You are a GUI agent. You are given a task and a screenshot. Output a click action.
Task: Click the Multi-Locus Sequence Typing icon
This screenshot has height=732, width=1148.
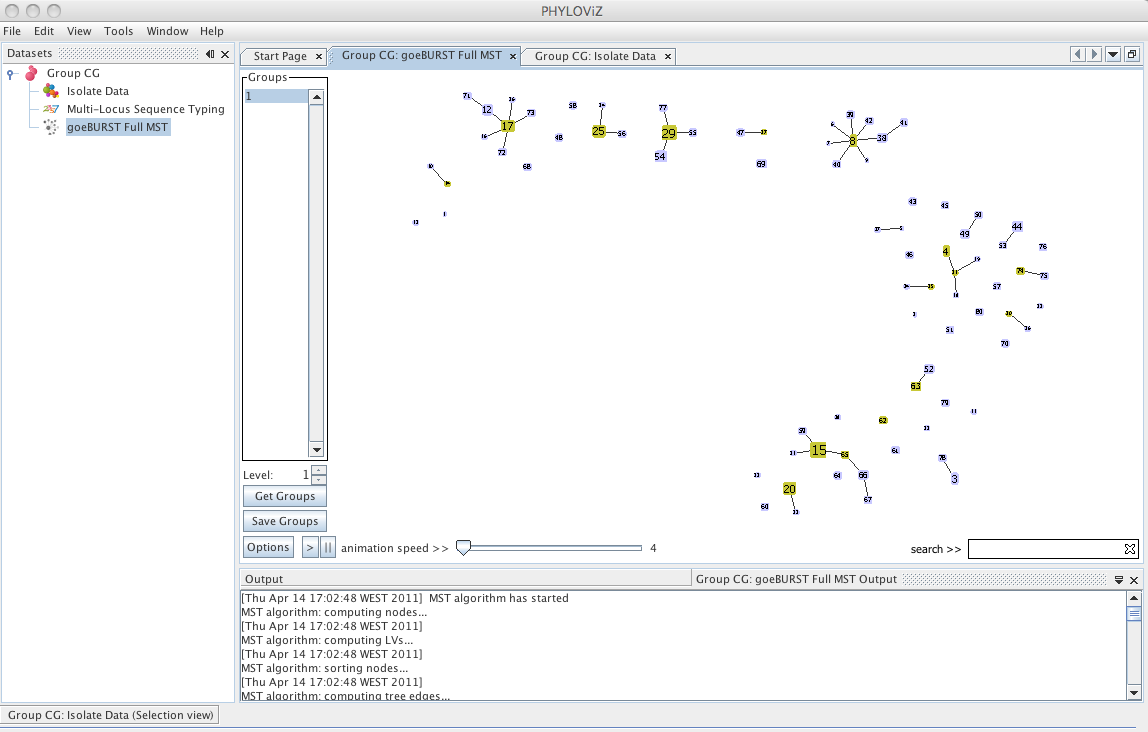tap(51, 109)
